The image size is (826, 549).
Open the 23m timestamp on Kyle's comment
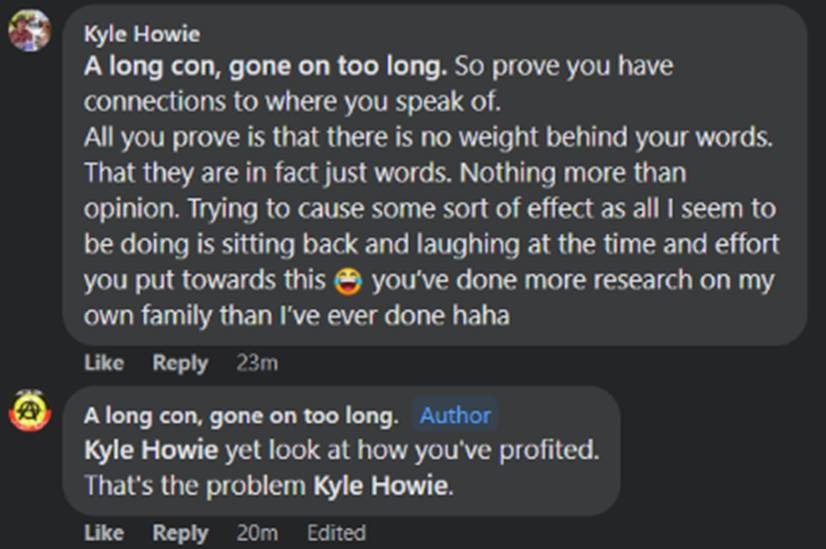(x=257, y=363)
